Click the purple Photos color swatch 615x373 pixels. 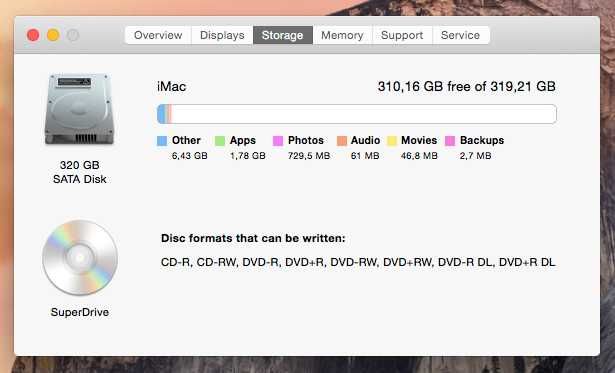[278, 141]
